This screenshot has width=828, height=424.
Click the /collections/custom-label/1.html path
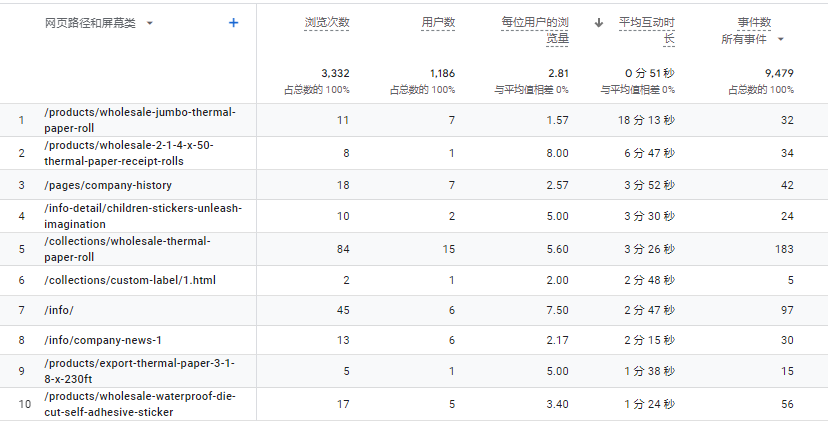130,280
